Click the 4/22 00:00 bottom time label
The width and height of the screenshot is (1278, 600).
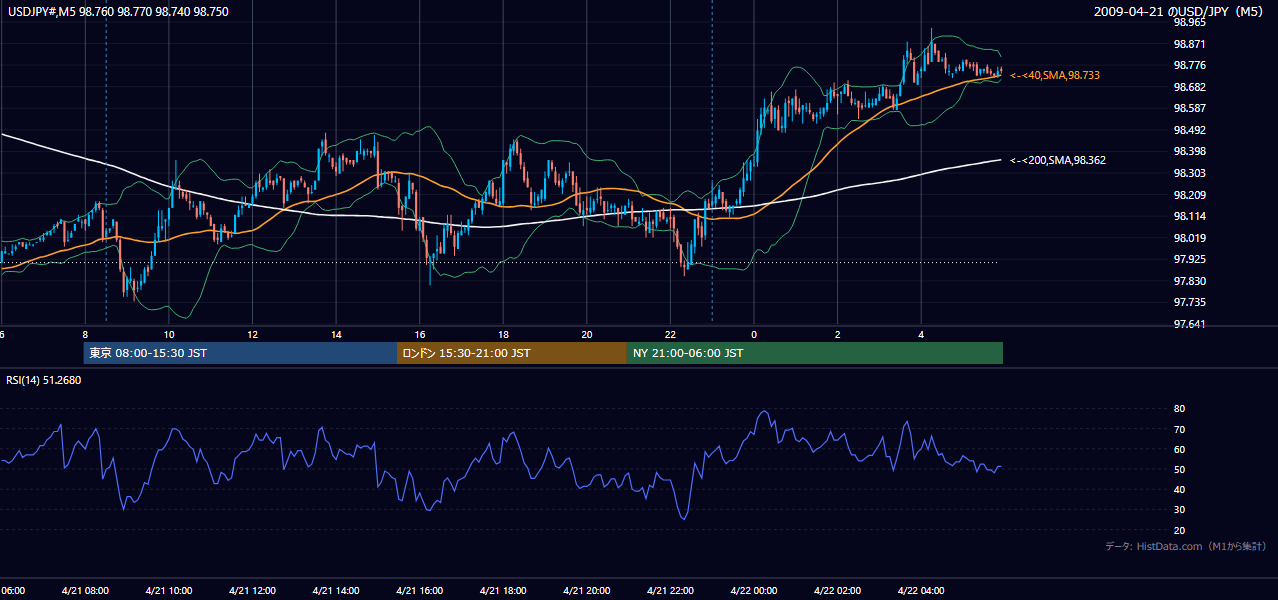point(754,591)
